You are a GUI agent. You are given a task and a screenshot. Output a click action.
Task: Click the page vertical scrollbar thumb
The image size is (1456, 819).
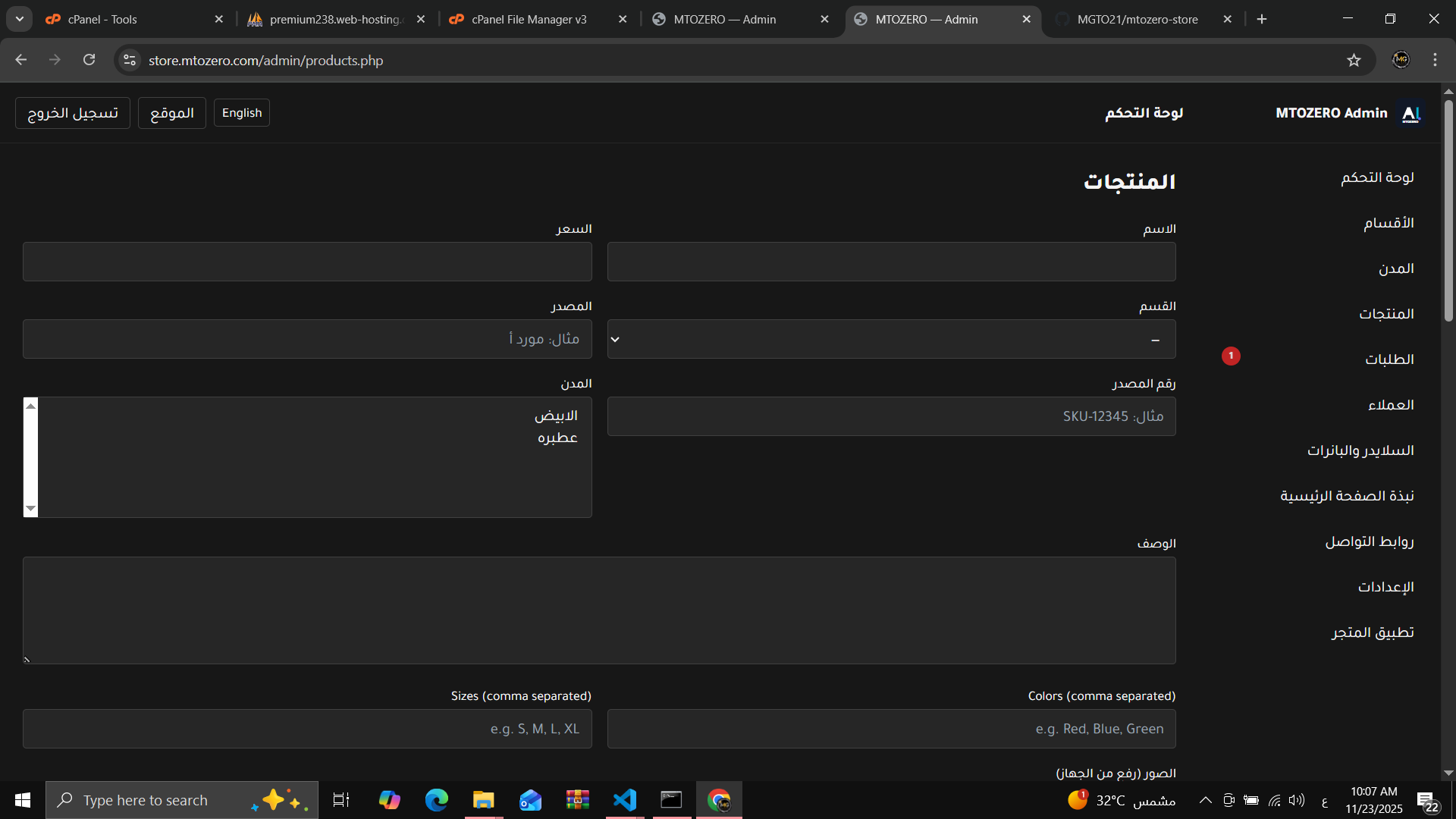1448,212
